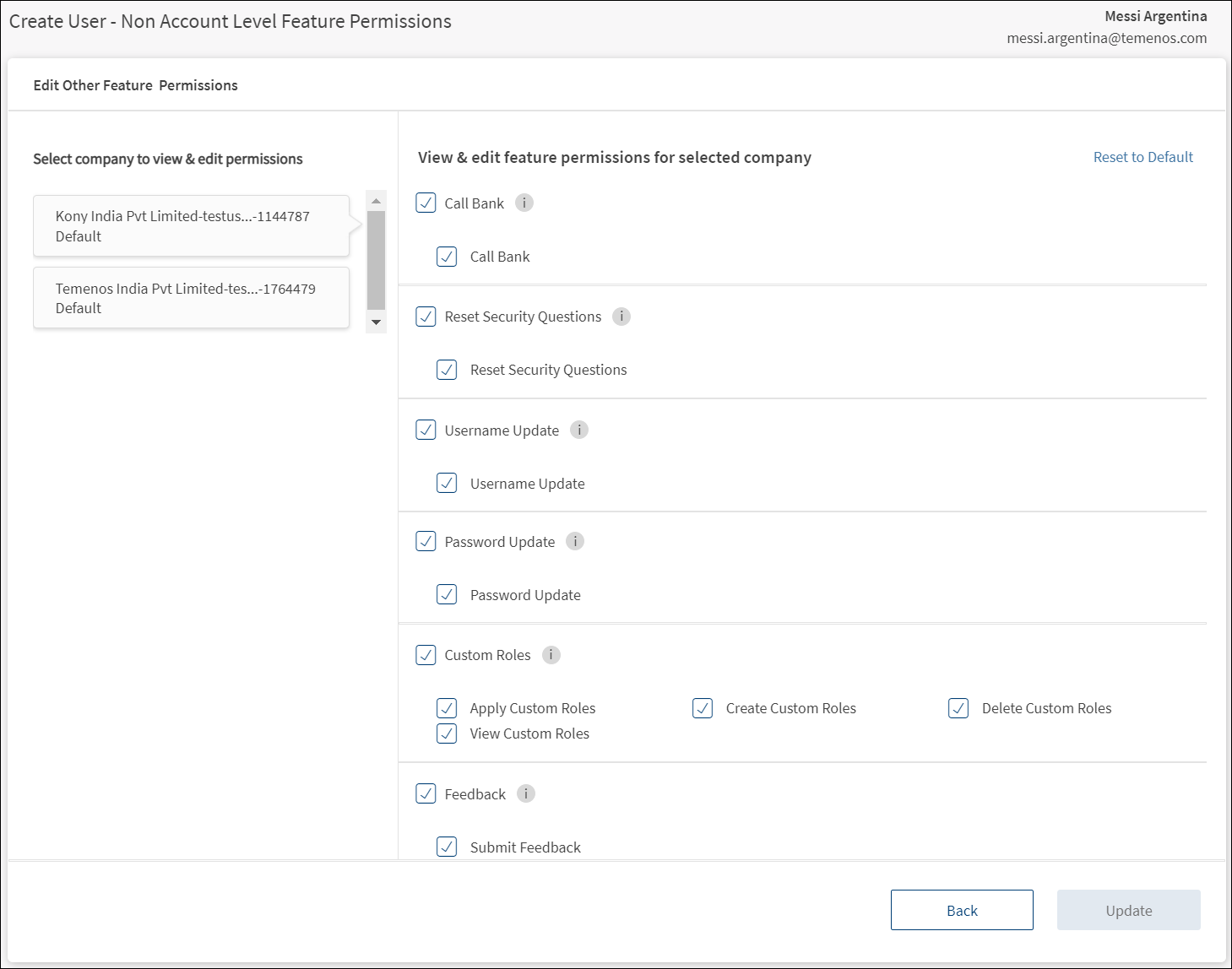The width and height of the screenshot is (1232, 969).
Task: Uncheck the parent Feedback feature checkbox
Action: [x=426, y=794]
